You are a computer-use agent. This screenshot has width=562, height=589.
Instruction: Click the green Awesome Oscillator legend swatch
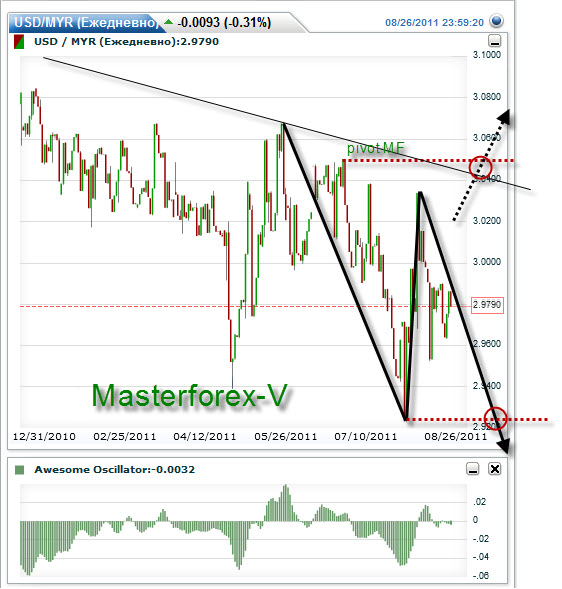click(x=19, y=470)
